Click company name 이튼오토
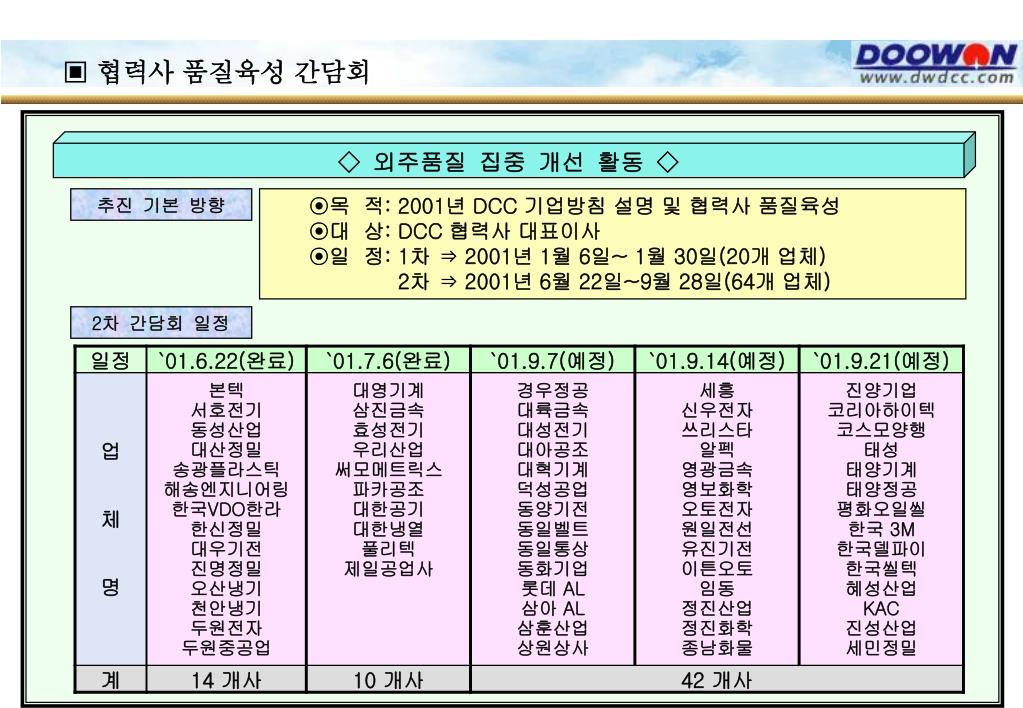 [717, 568]
